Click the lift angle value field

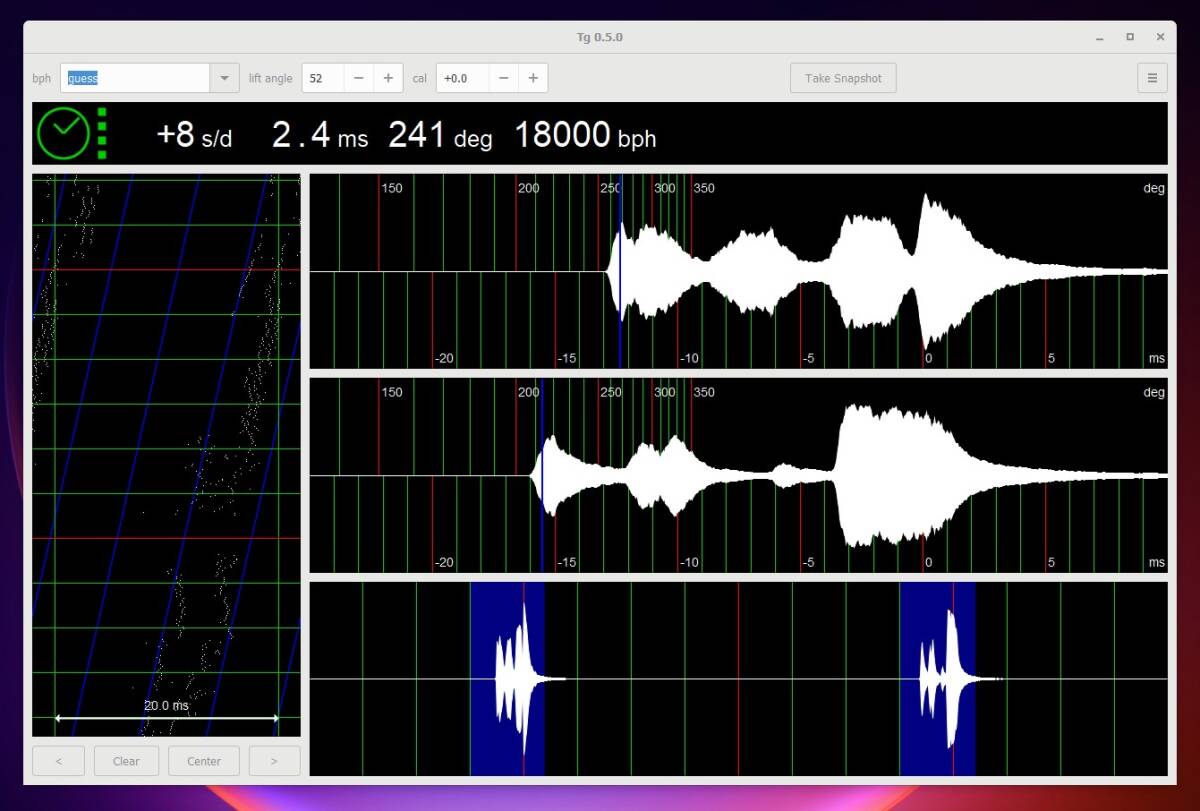click(323, 78)
